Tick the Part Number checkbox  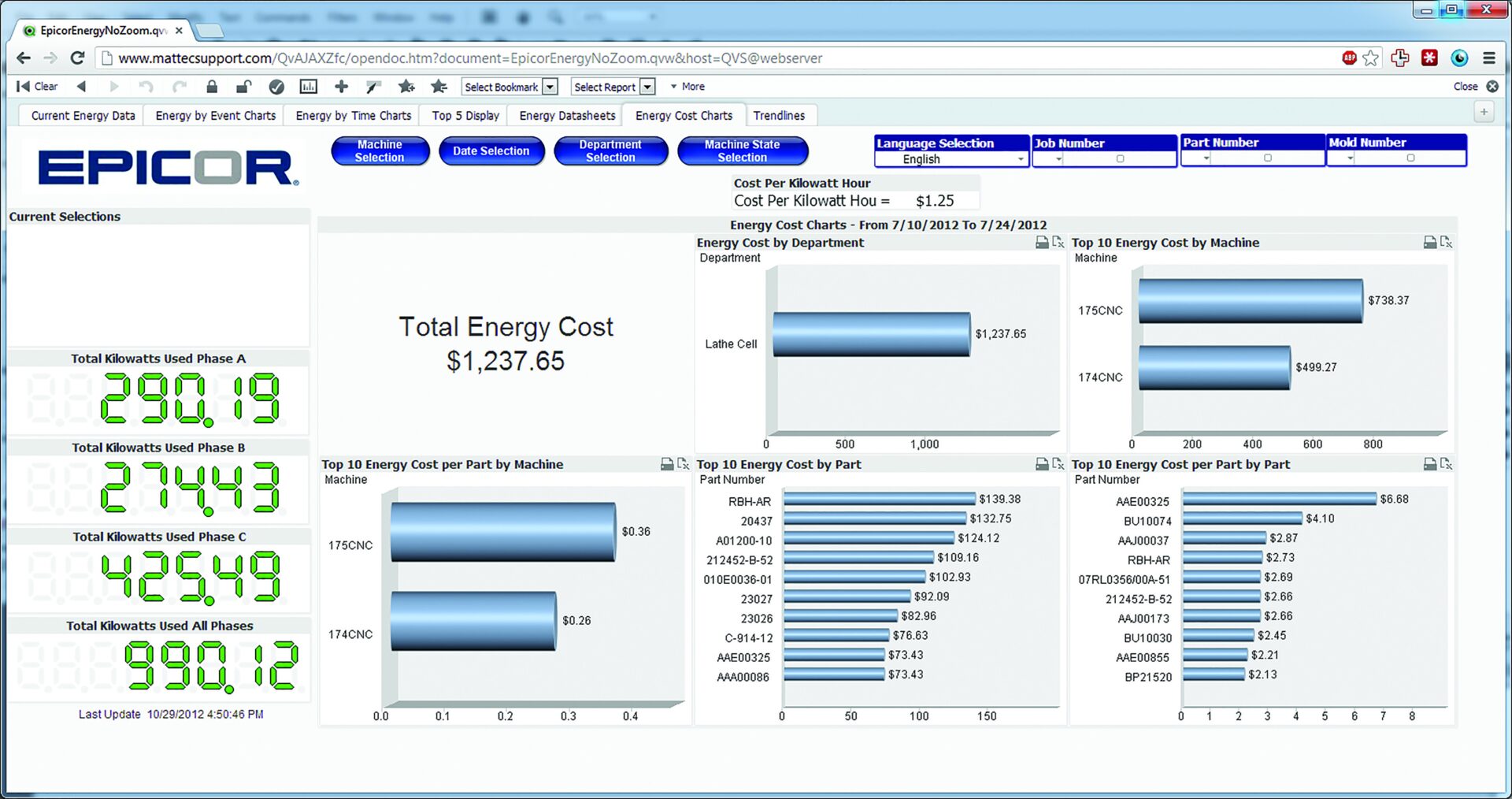click(1268, 158)
